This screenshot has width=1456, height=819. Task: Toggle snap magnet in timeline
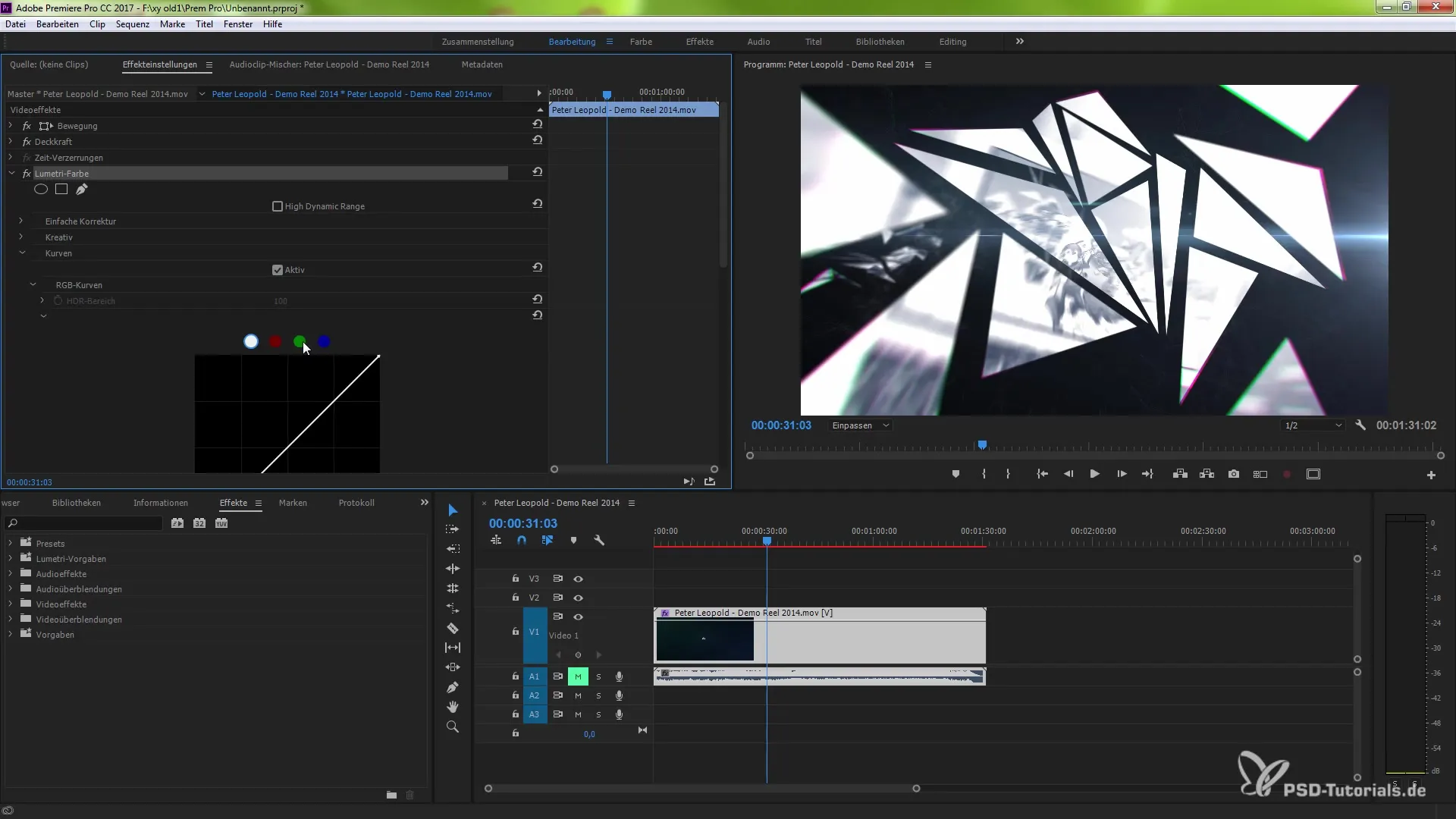[522, 541]
